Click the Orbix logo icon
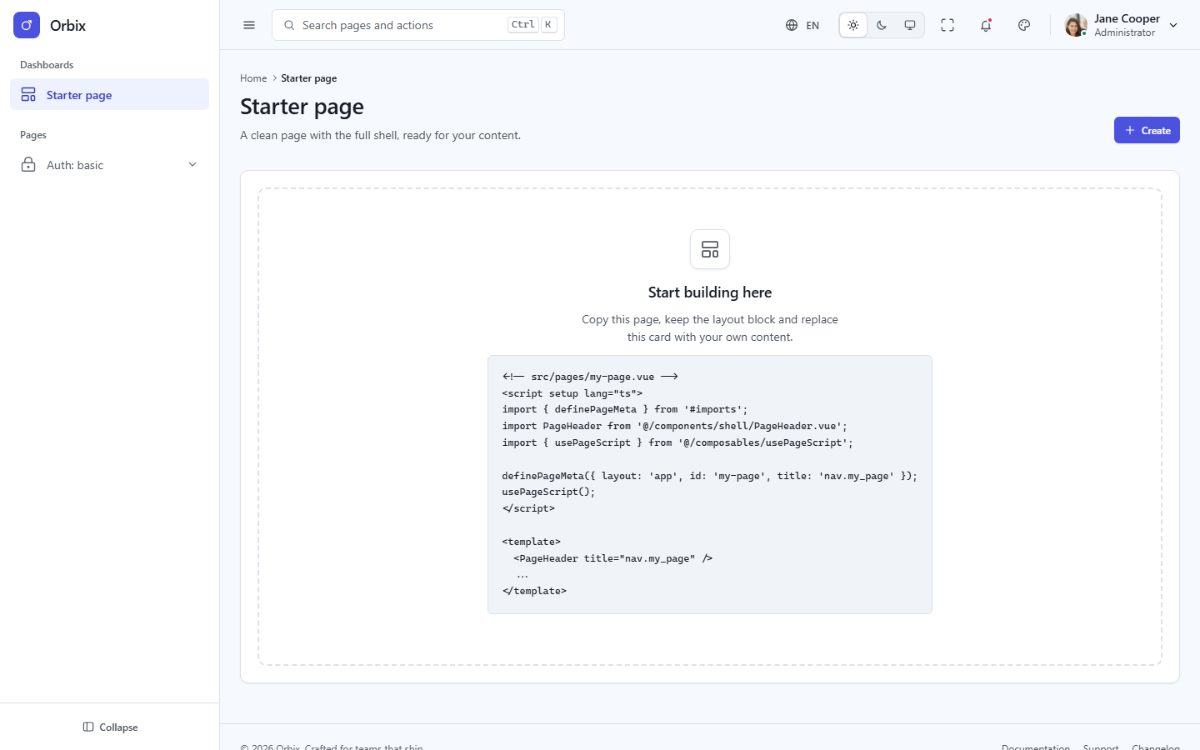Viewport: 1200px width, 750px height. point(27,25)
